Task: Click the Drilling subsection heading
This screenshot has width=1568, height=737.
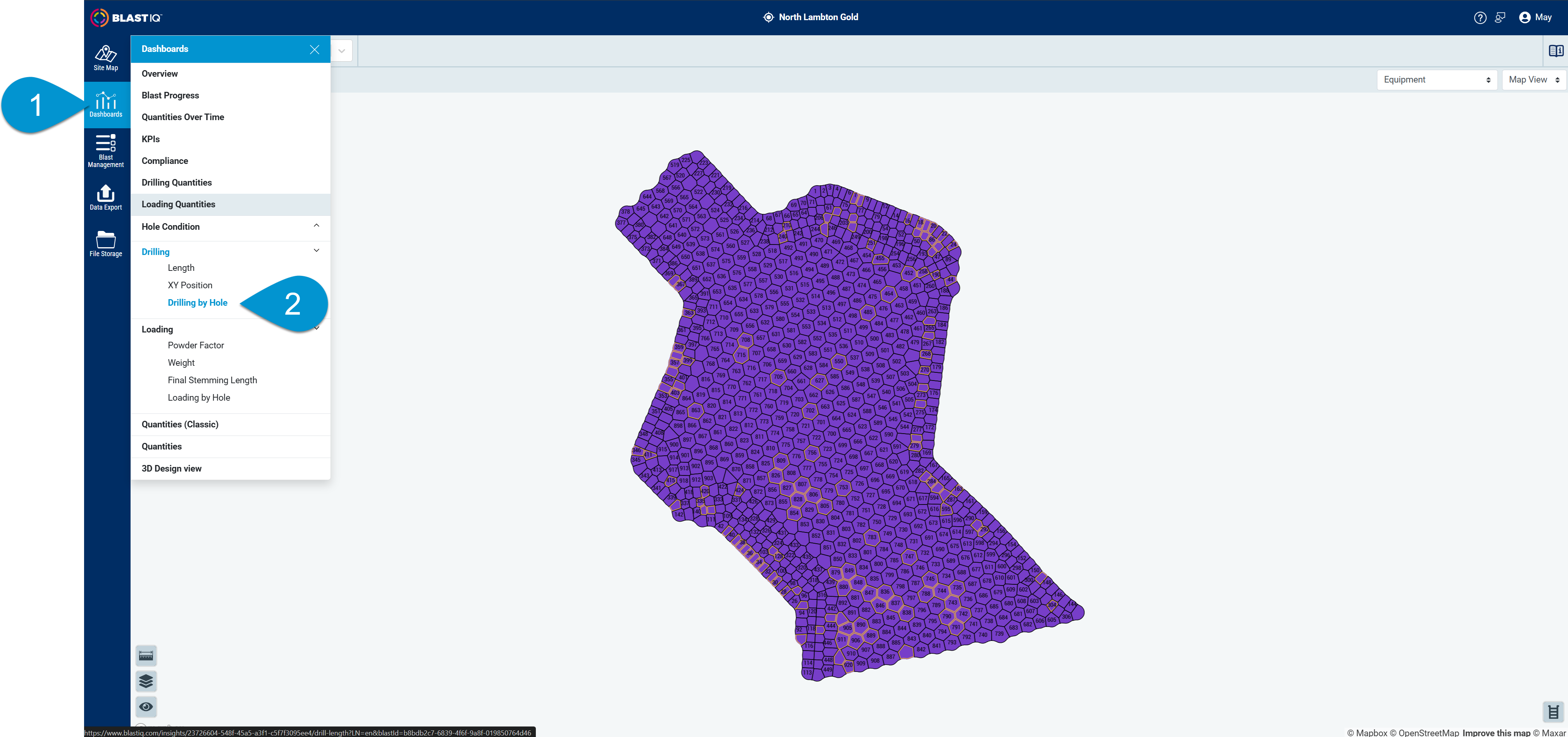Action: click(x=156, y=252)
